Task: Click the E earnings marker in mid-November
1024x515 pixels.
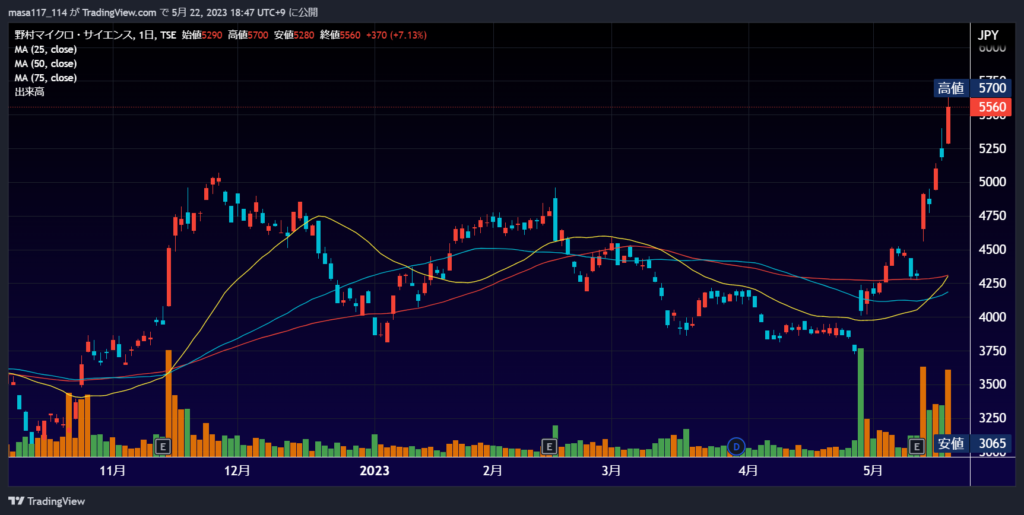Action: [x=163, y=446]
